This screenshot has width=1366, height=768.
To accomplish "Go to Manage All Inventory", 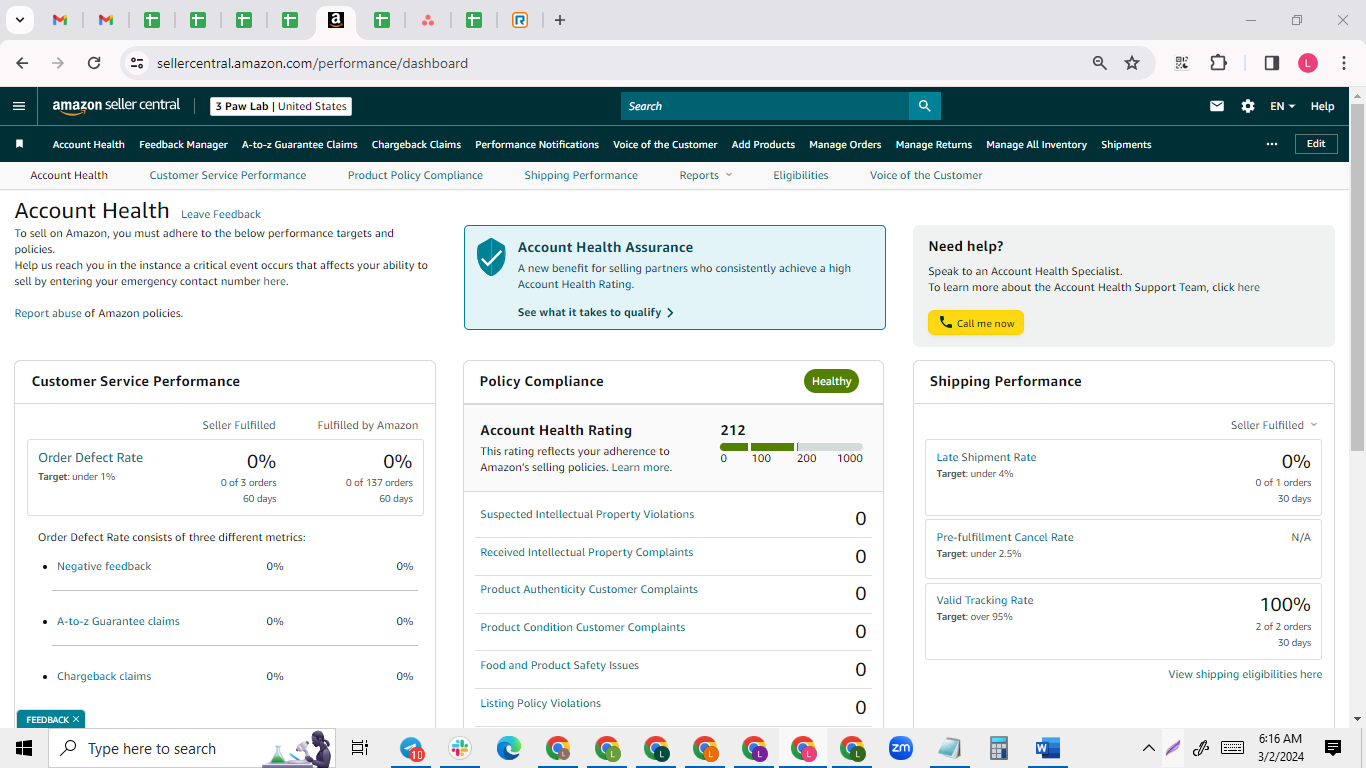I will tap(1036, 144).
